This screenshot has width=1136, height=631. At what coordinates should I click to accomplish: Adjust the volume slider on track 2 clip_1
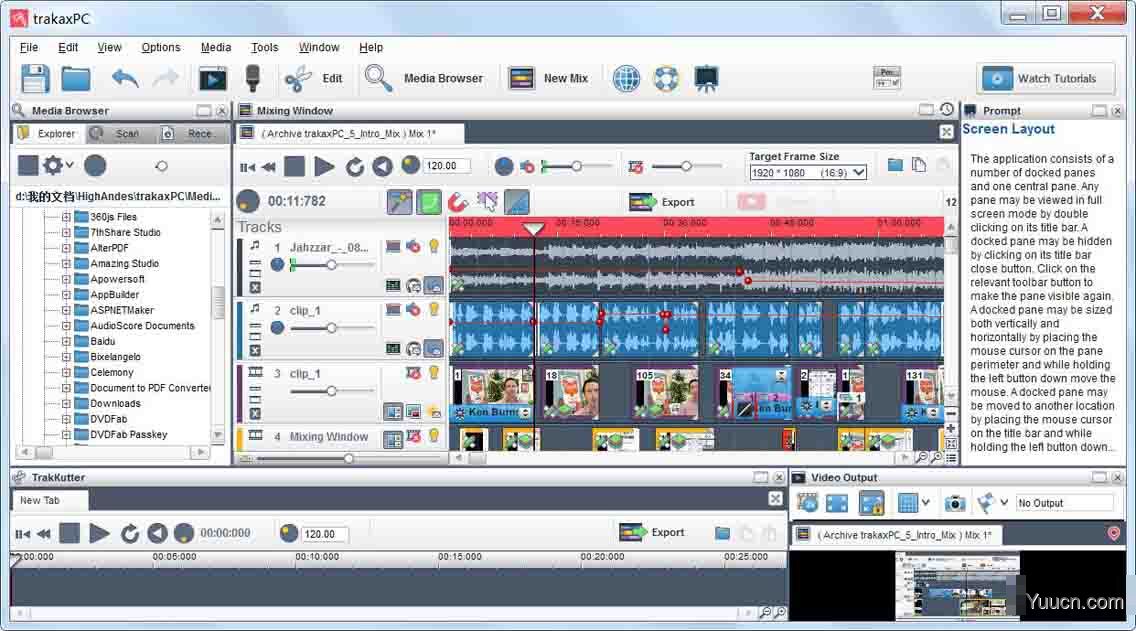(x=331, y=328)
